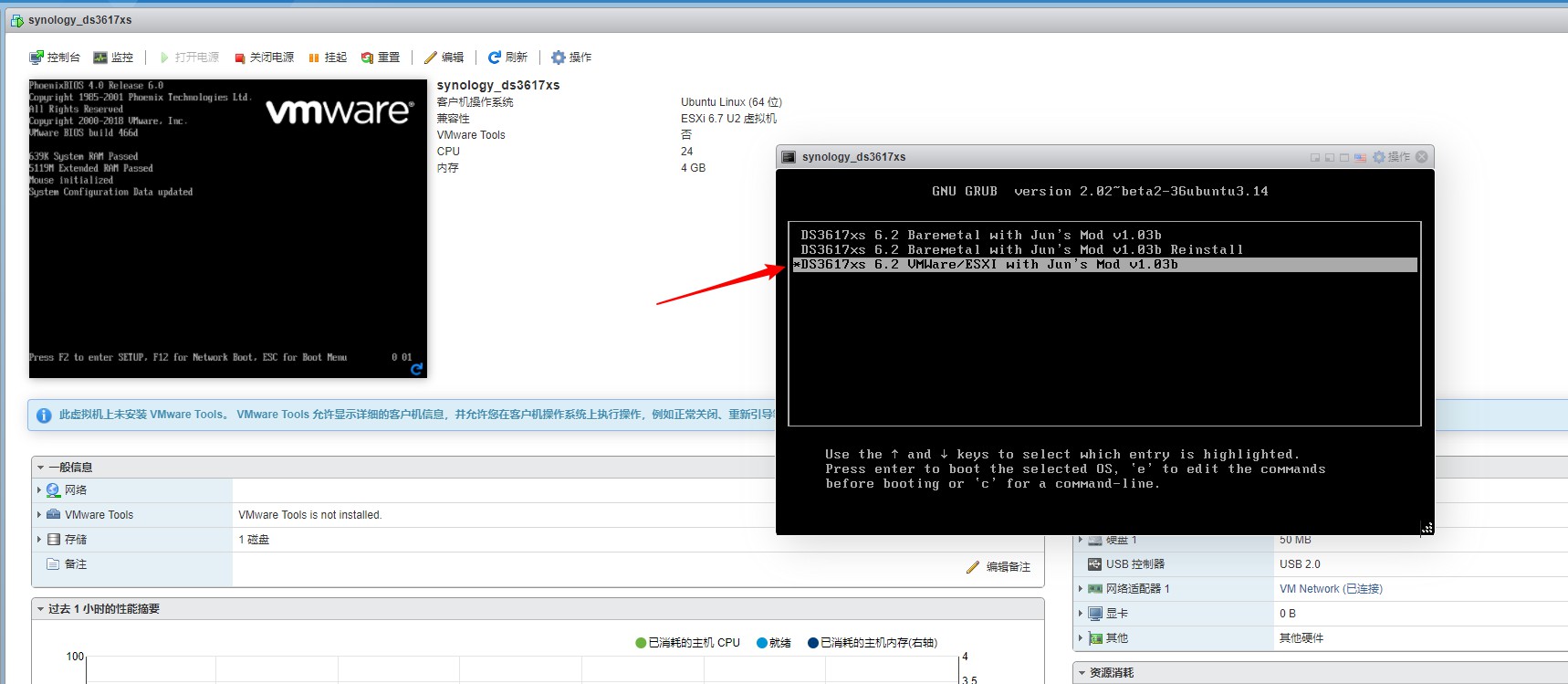Screen dimensions: 1568x684
Task: Suspend the VM using 挂起
Action: (x=328, y=58)
